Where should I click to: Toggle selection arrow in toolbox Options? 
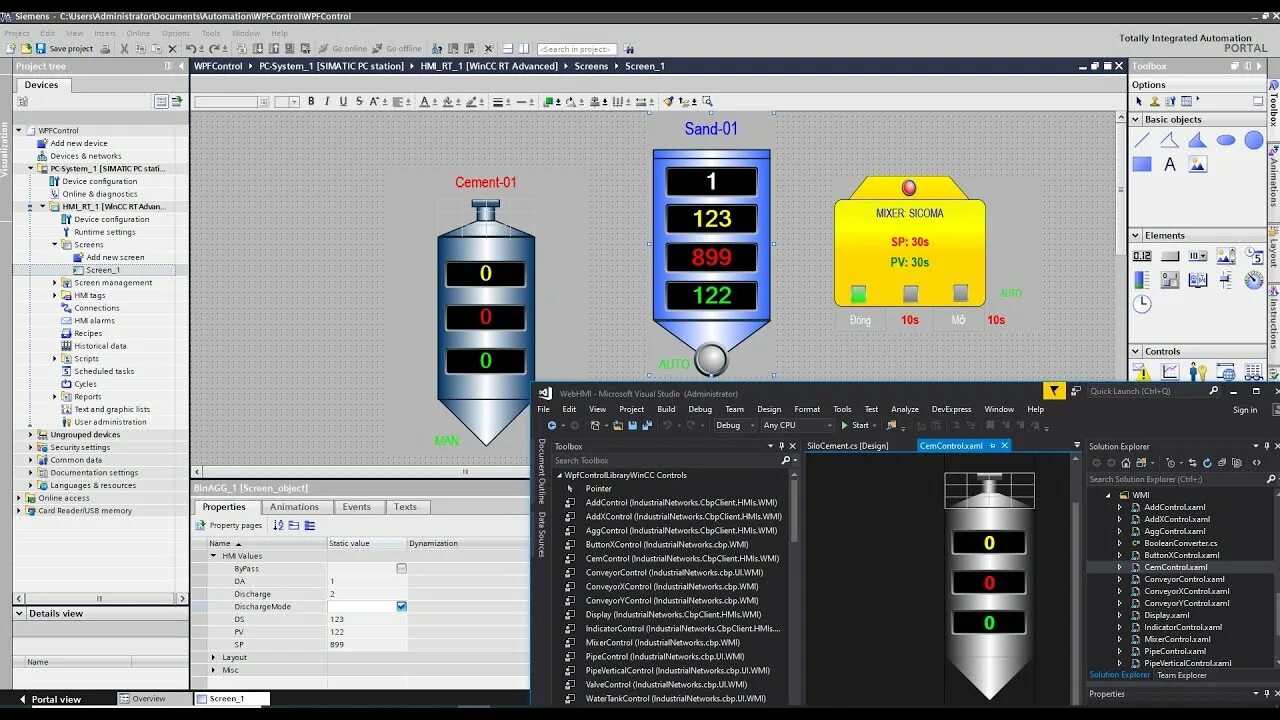click(x=1138, y=101)
